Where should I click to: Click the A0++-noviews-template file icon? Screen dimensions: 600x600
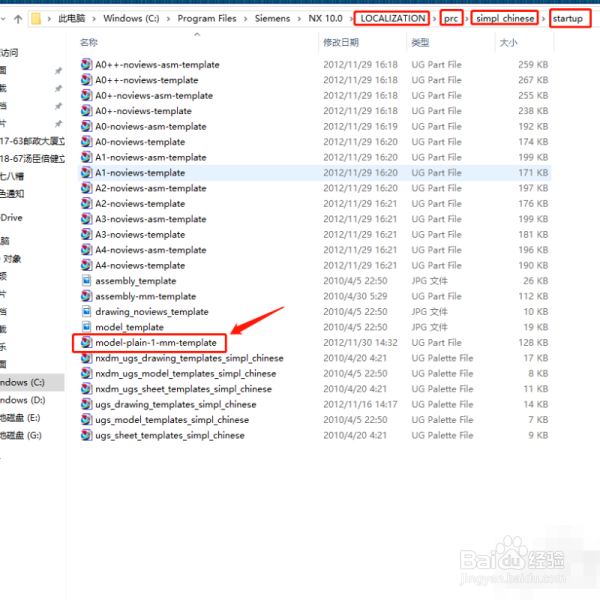tap(86, 80)
